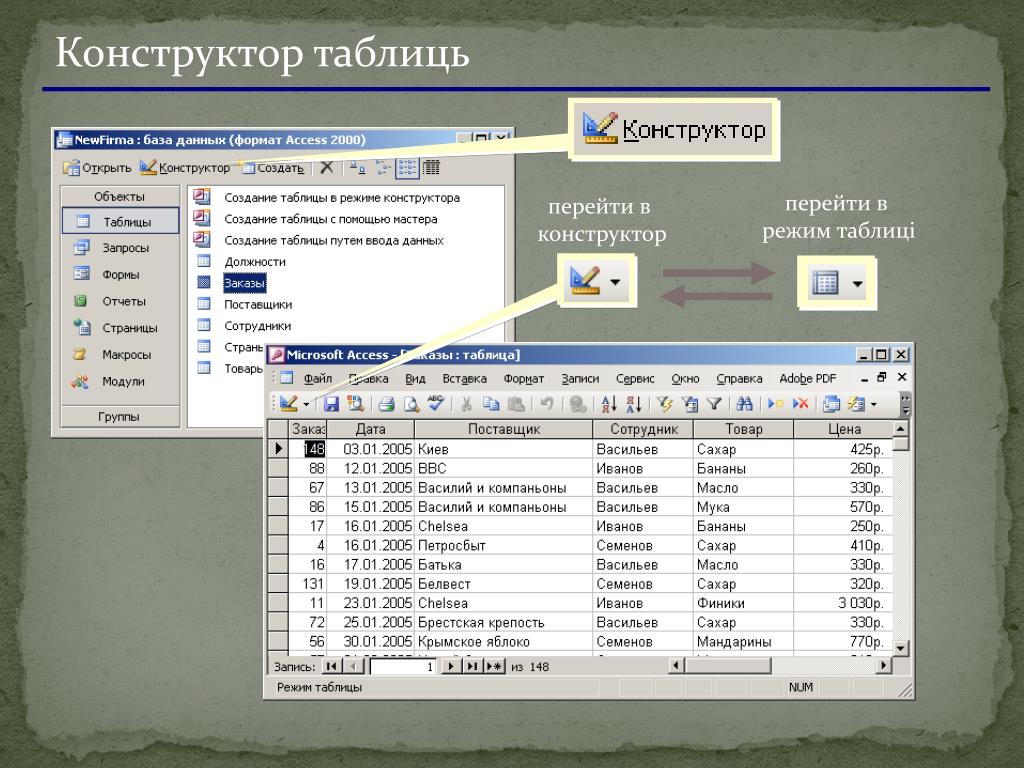This screenshot has height=768, width=1024.
Task: Open the Файл menu
Action: [318, 378]
